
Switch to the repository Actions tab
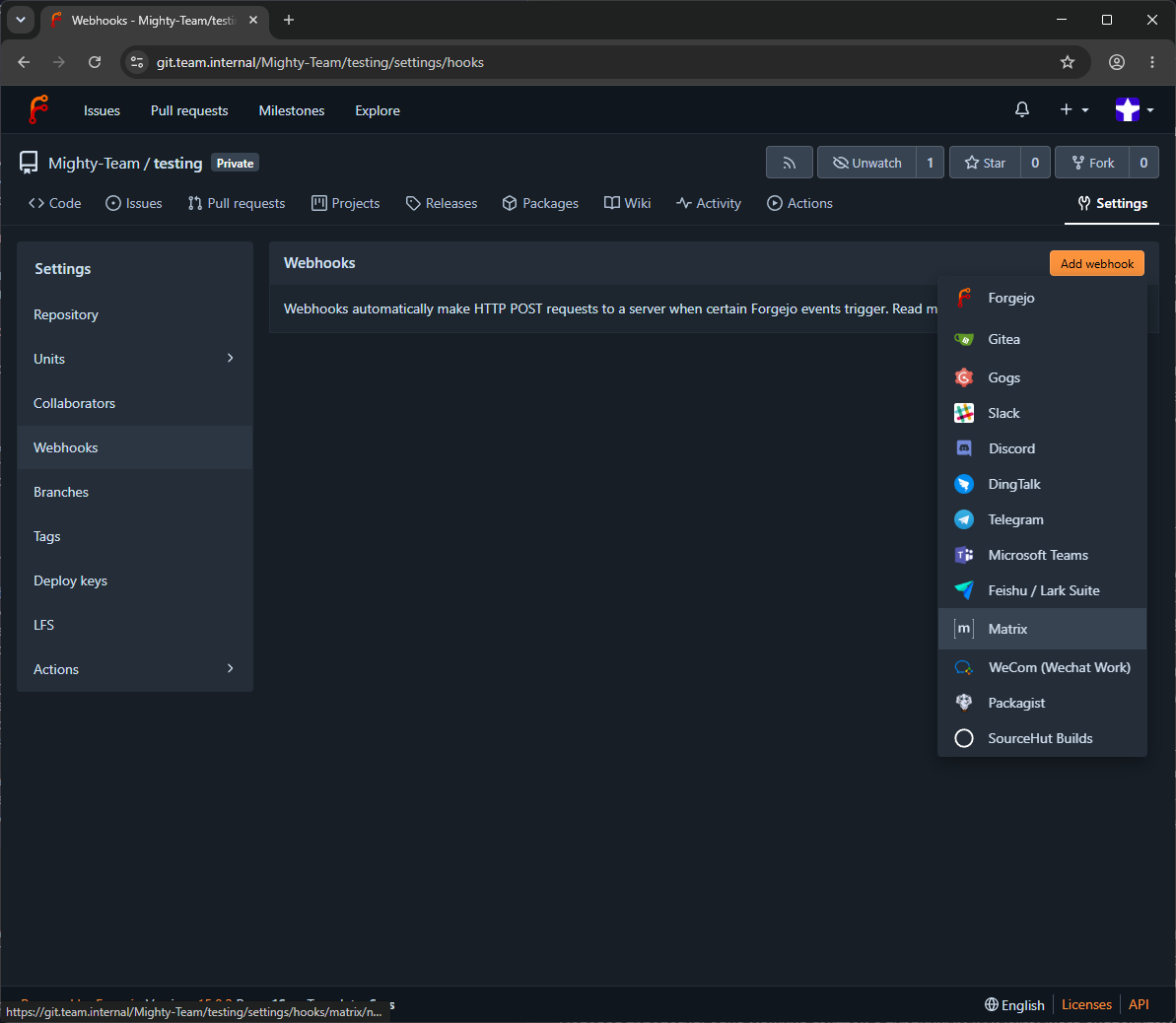click(800, 203)
